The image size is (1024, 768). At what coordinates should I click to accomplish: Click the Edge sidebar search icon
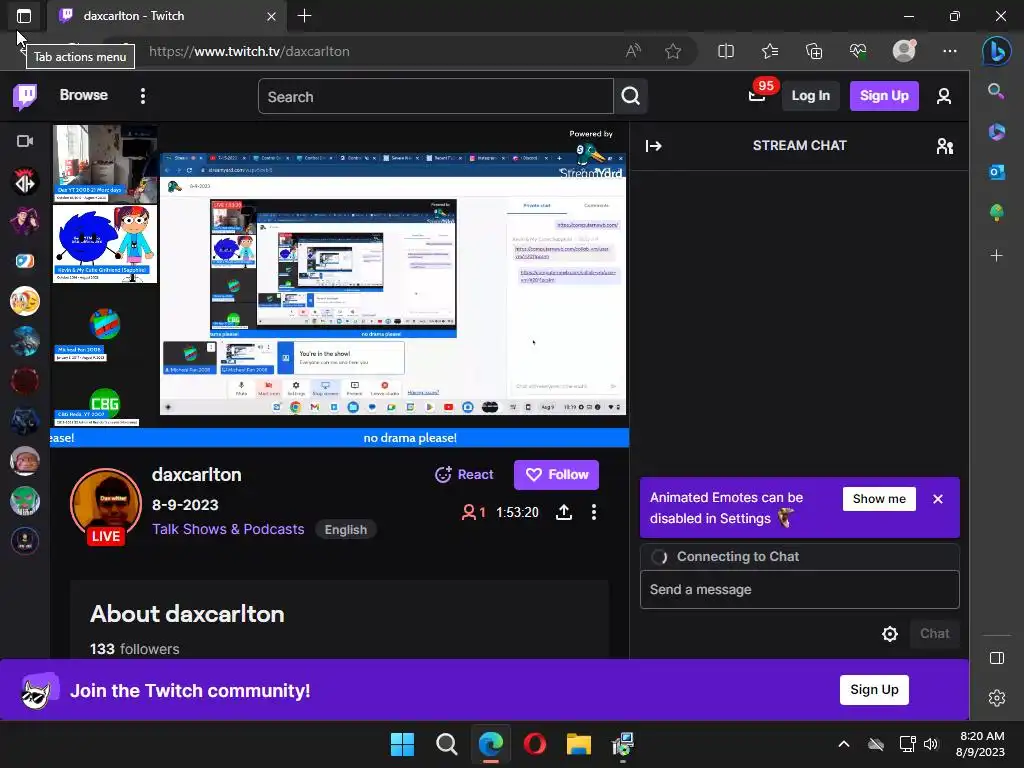[x=996, y=91]
